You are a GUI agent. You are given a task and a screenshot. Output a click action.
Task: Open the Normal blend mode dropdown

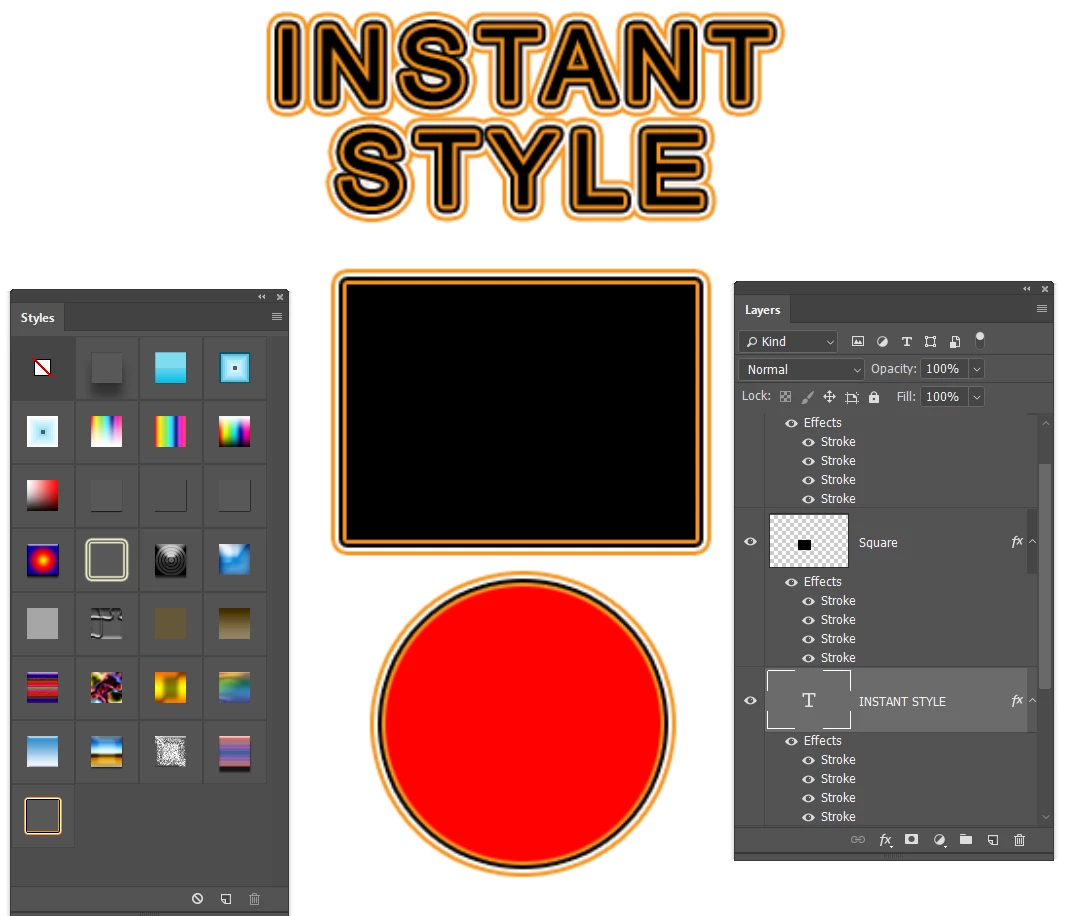(x=802, y=369)
